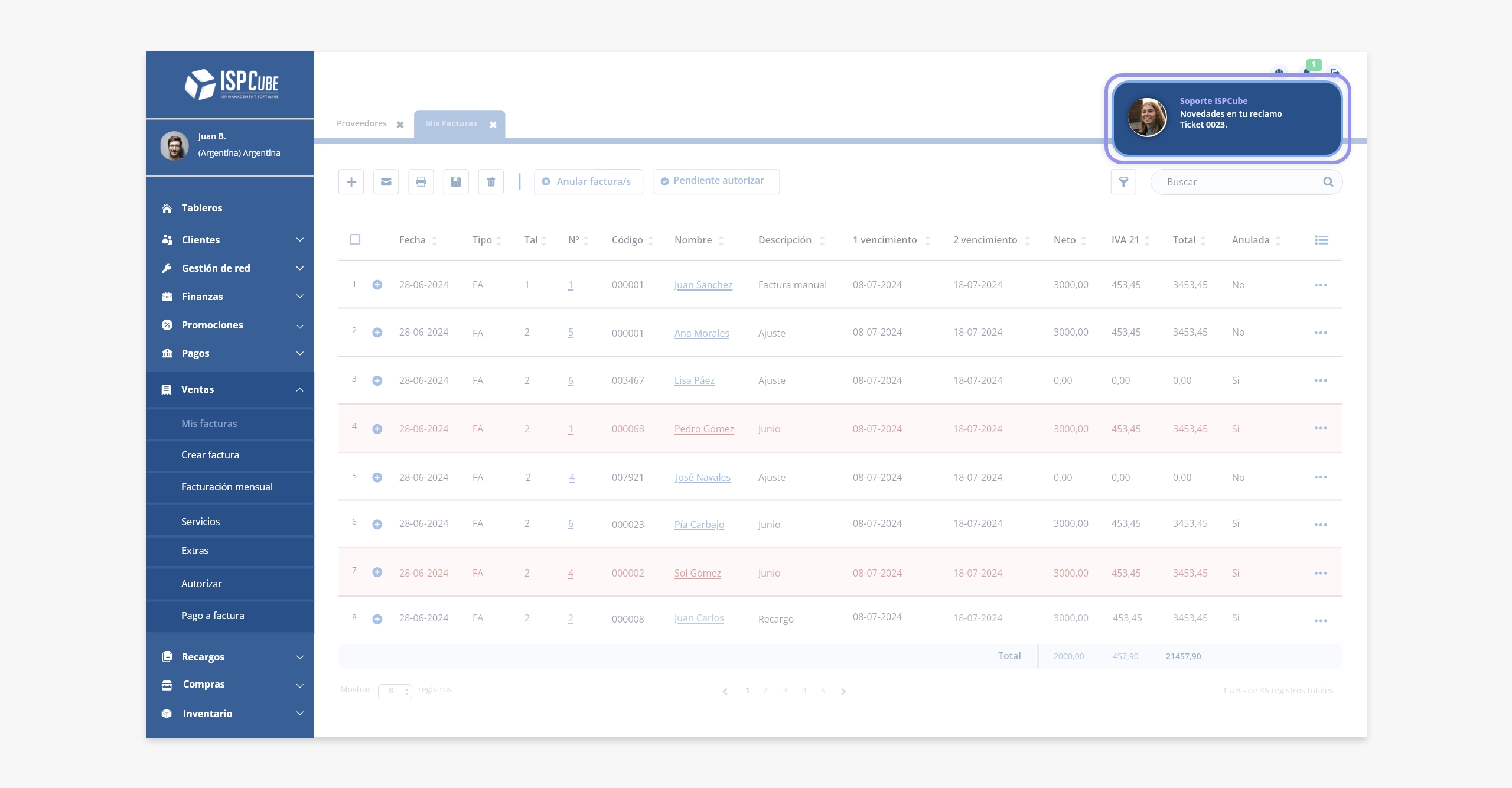Click the search magnifier icon
Viewport: 1512px width, 788px height.
pos(1328,182)
